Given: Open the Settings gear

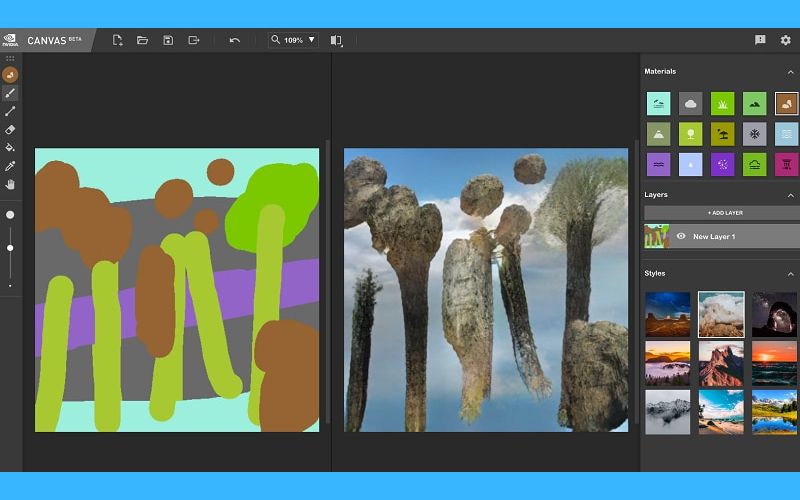Looking at the screenshot, I should [785, 40].
